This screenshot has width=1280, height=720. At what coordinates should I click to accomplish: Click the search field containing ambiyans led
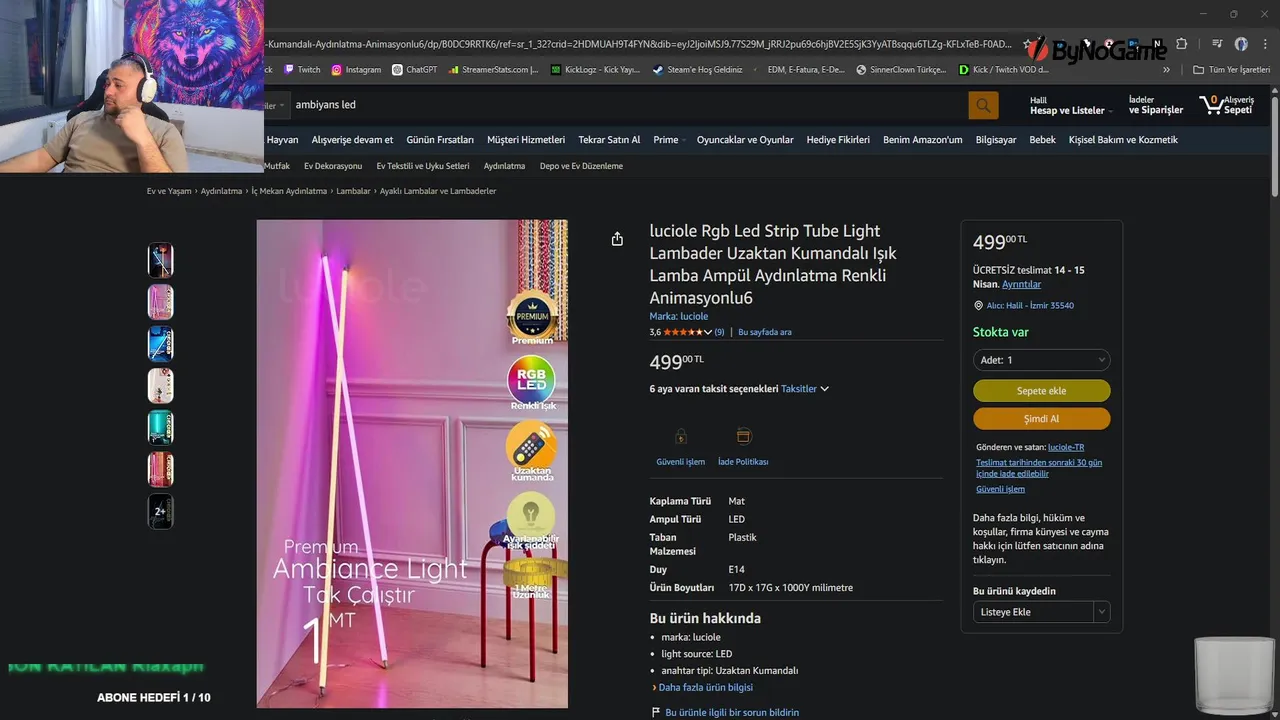pyautogui.click(x=628, y=105)
